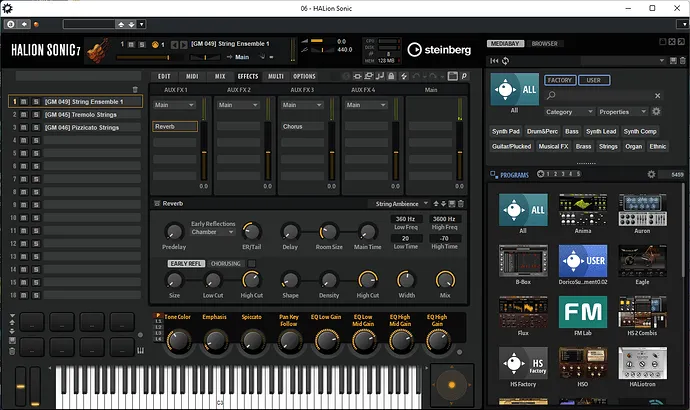The height and width of the screenshot is (410, 690).
Task: Click the save preset icon in Reverb header
Action: tap(452, 204)
